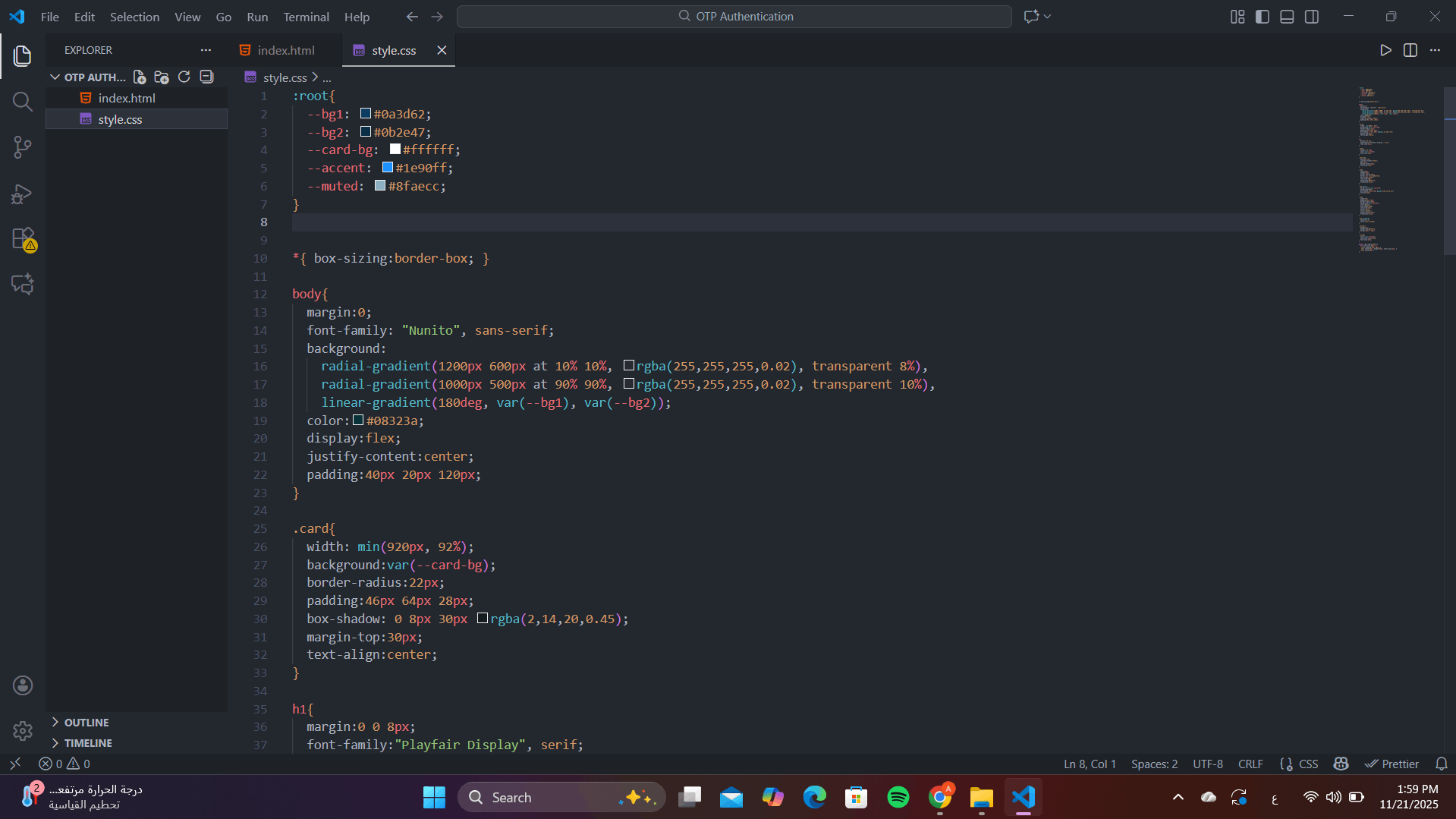Click the New File icon in Explorer

(x=140, y=77)
